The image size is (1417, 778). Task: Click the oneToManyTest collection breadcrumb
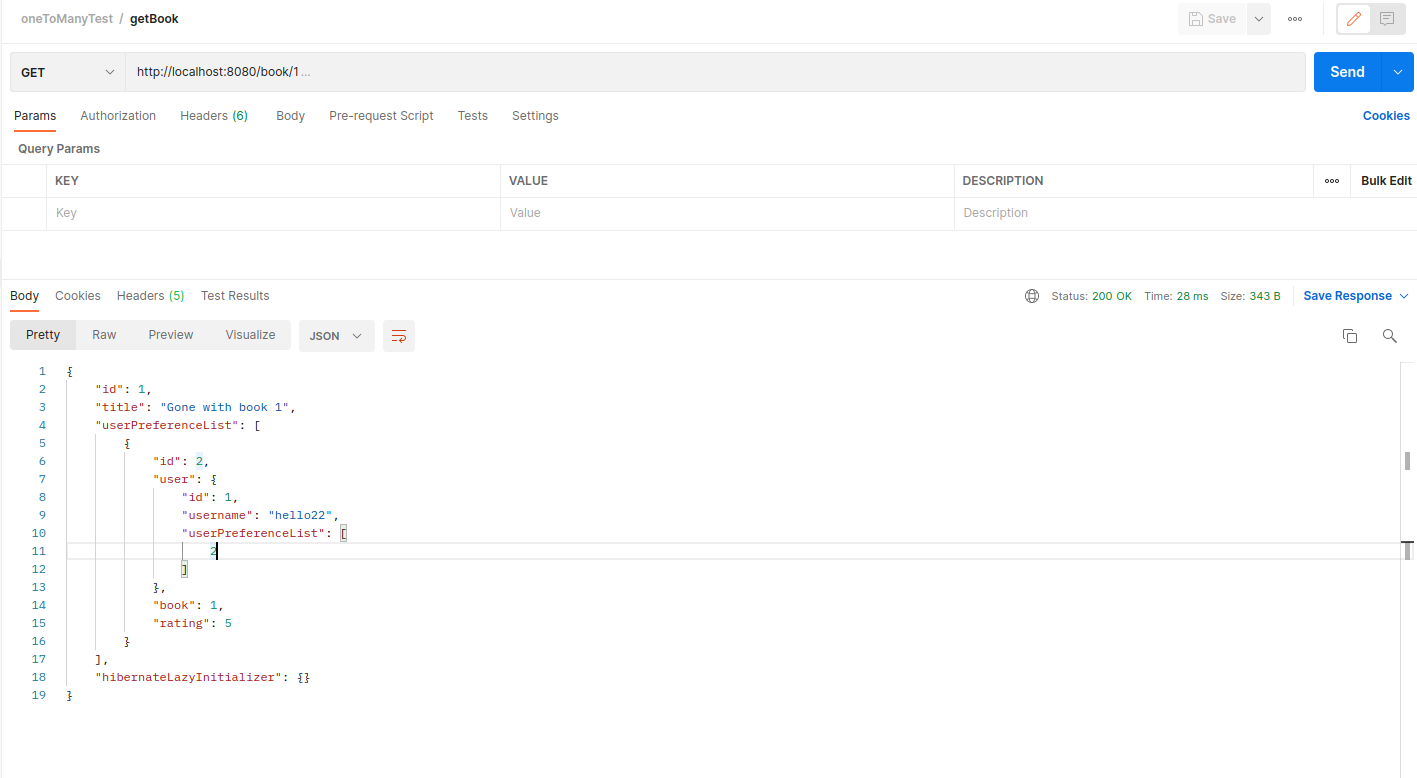[x=67, y=19]
